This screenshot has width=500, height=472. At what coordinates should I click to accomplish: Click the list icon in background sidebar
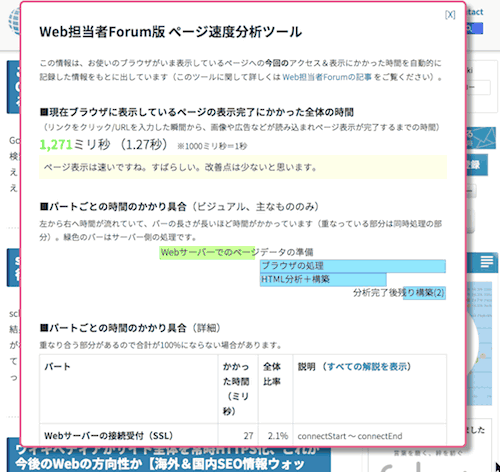(x=487, y=262)
